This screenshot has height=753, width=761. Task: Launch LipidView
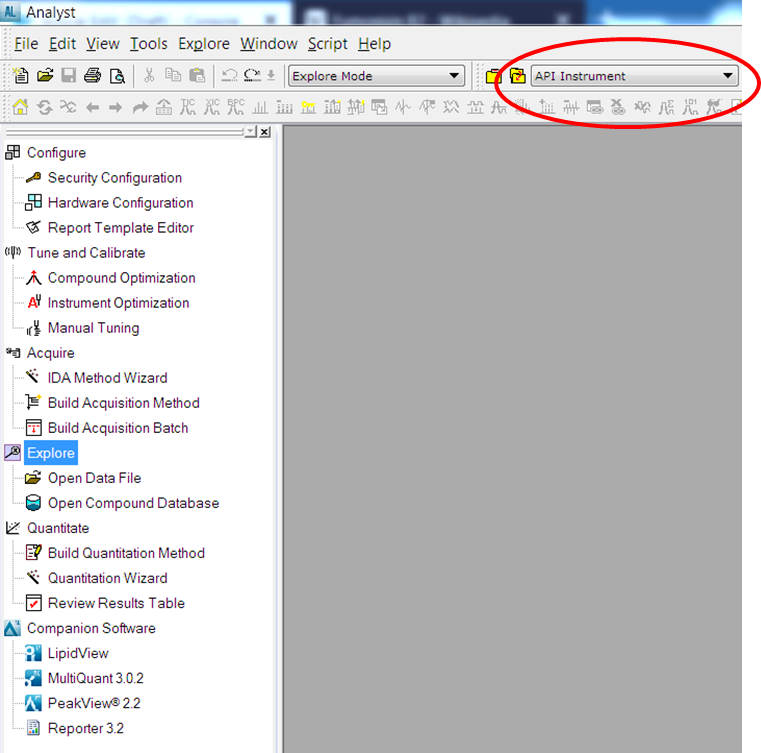click(x=78, y=653)
